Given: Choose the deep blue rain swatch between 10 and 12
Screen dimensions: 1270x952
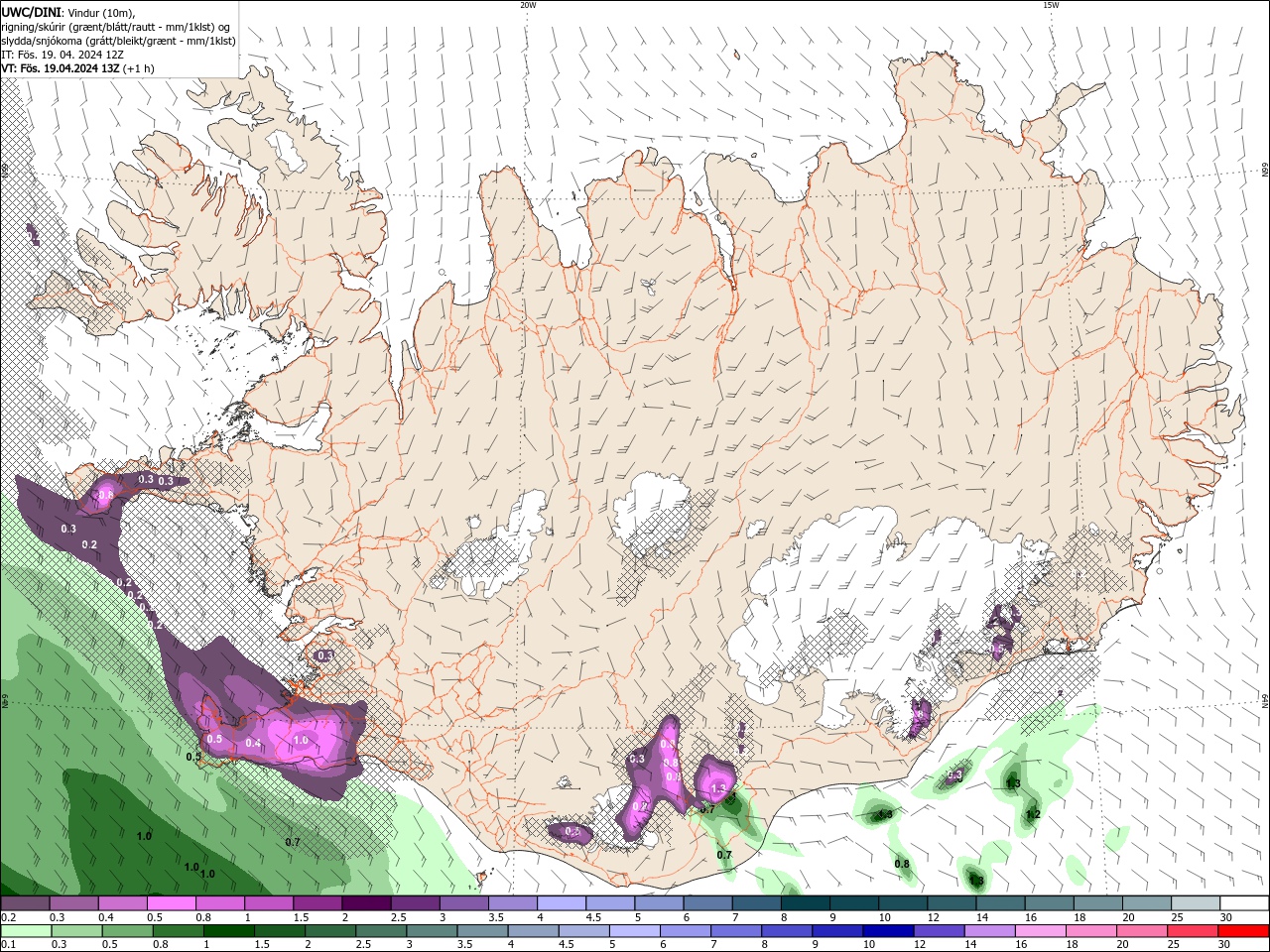Looking at the screenshot, I should click(x=889, y=931).
